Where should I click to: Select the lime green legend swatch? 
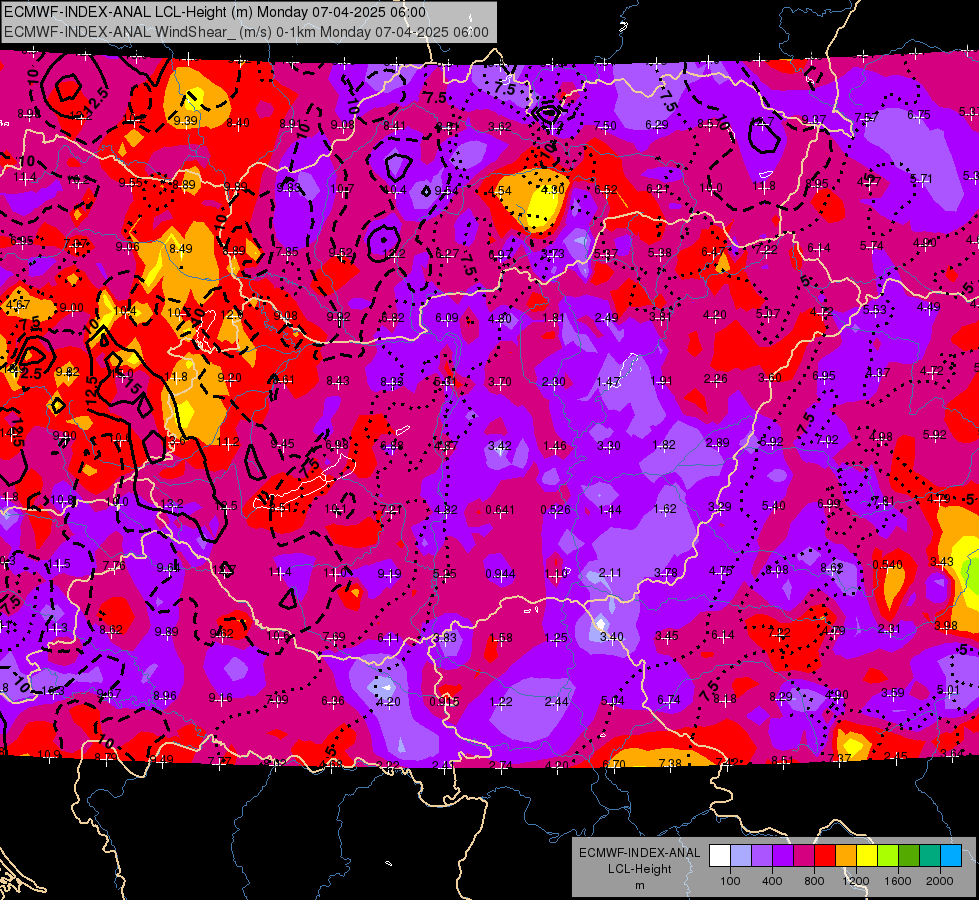[888, 856]
